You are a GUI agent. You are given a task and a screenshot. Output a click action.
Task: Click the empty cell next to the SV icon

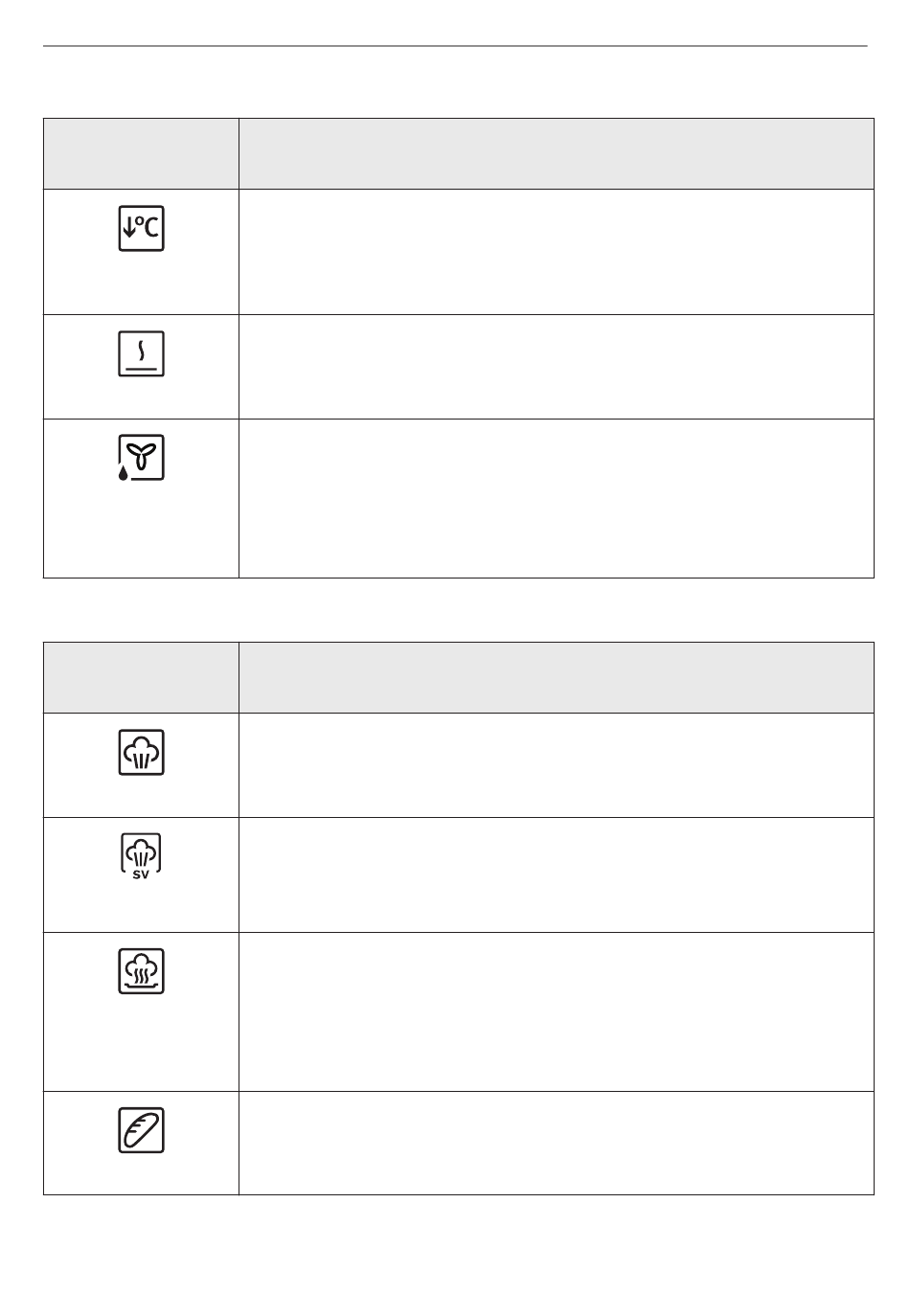[x=557, y=874]
